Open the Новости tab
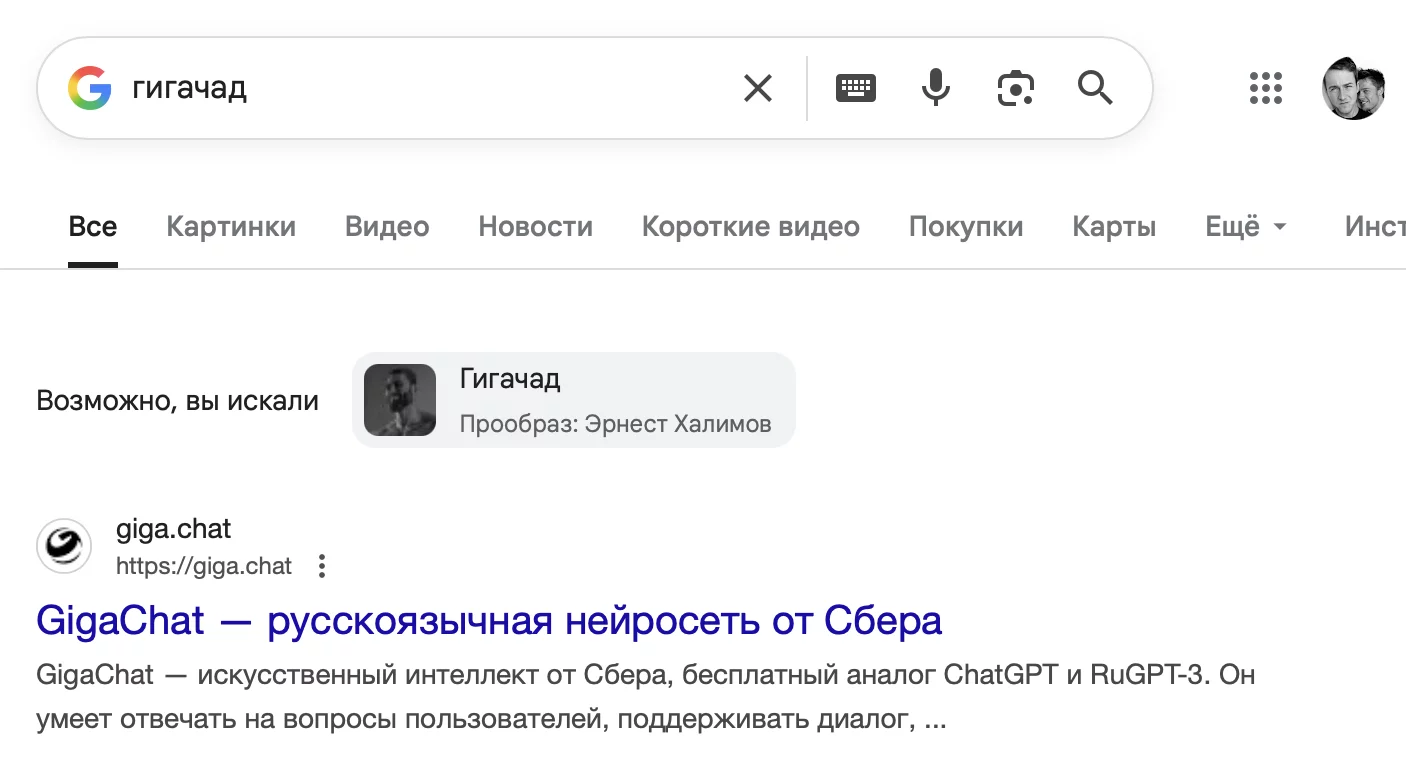This screenshot has height=764, width=1406. [x=535, y=227]
